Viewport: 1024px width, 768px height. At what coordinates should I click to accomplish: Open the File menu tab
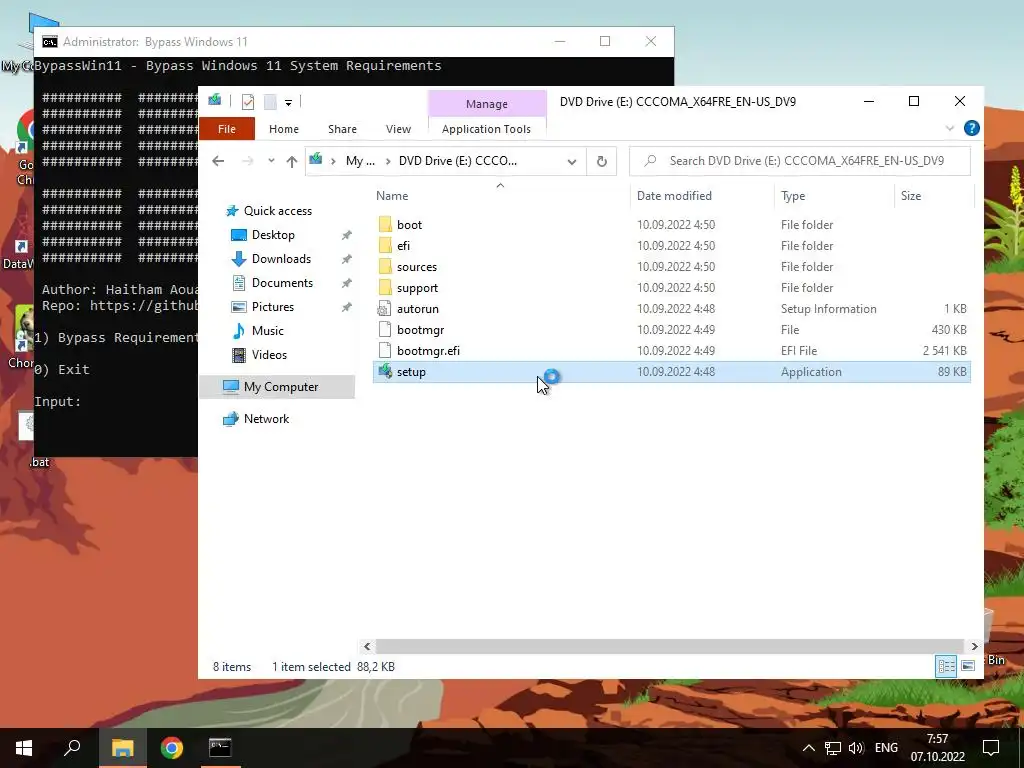(227, 129)
